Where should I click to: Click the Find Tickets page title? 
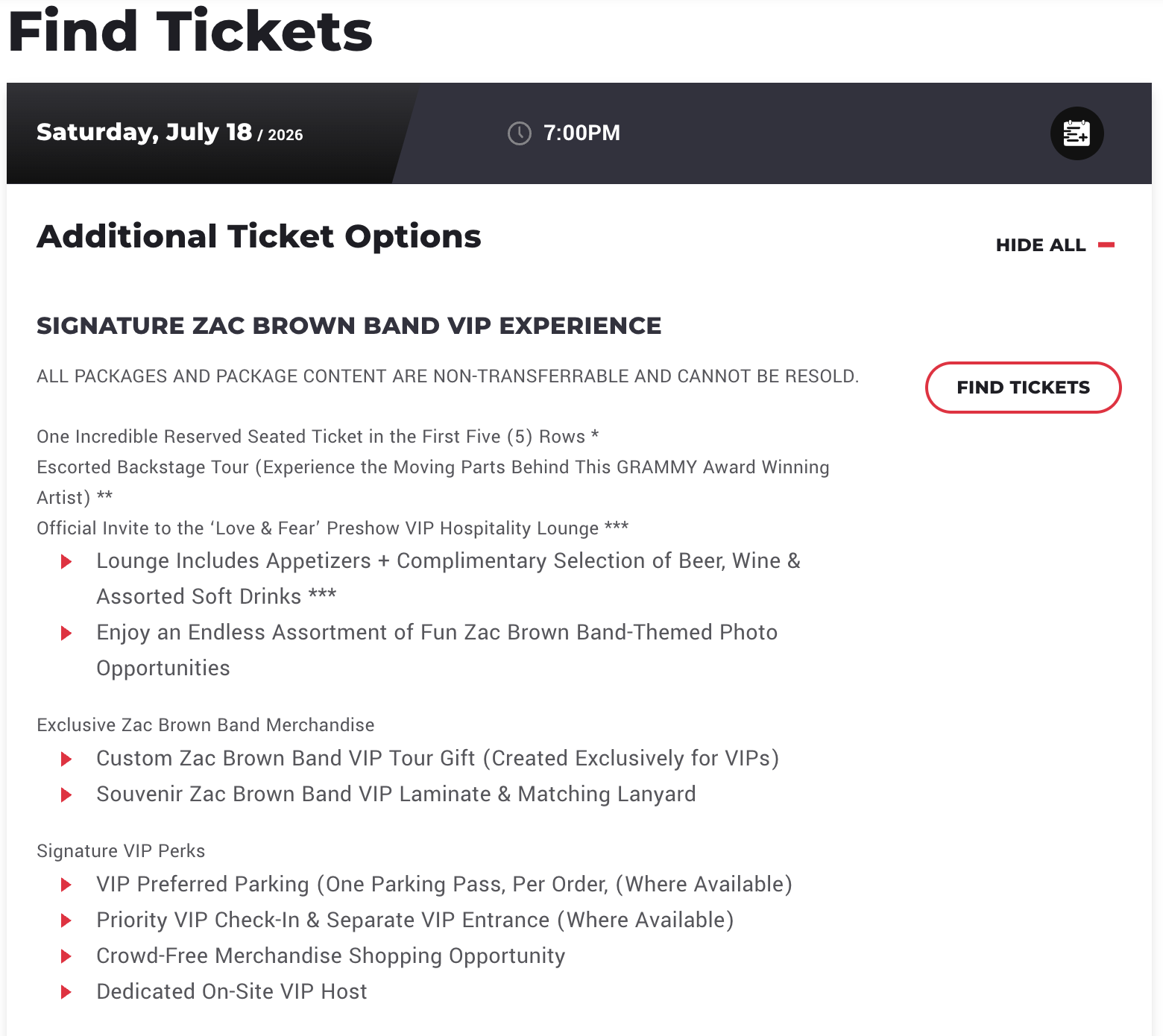tap(190, 31)
